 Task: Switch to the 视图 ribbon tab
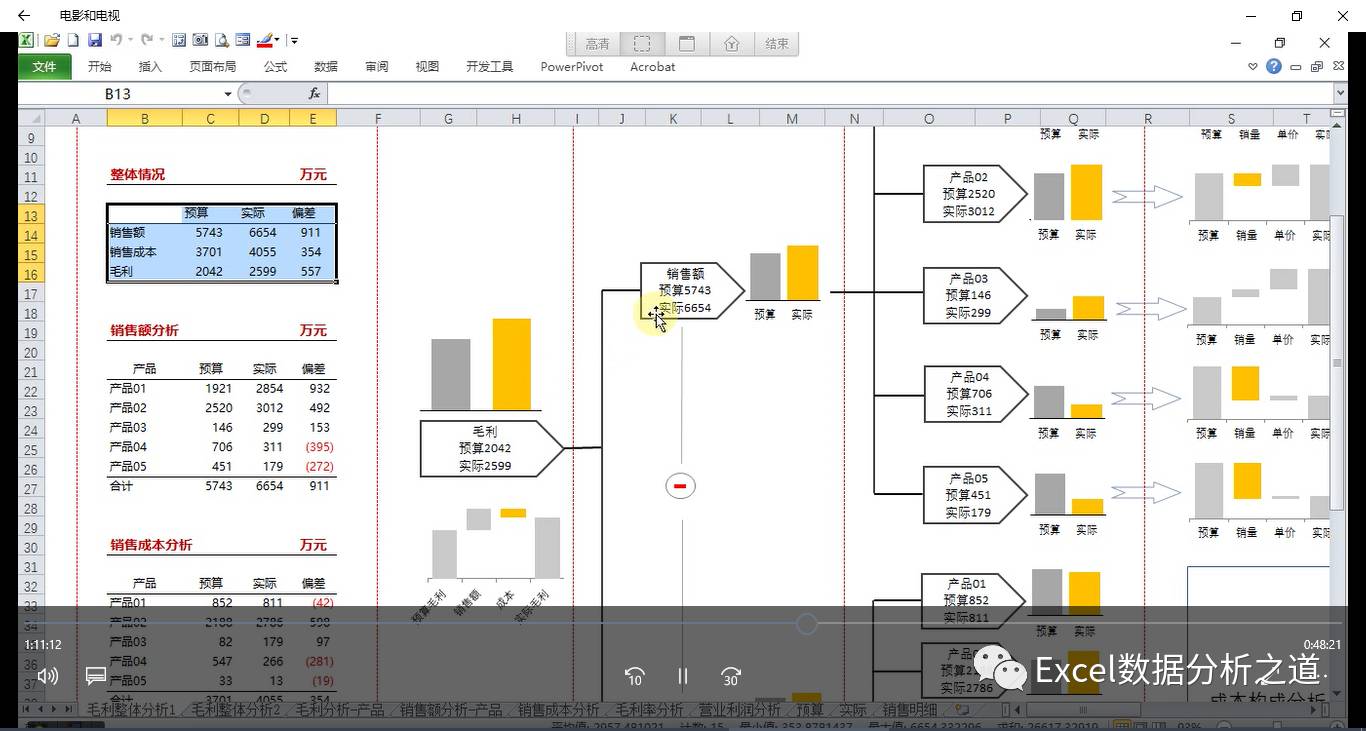tap(428, 66)
